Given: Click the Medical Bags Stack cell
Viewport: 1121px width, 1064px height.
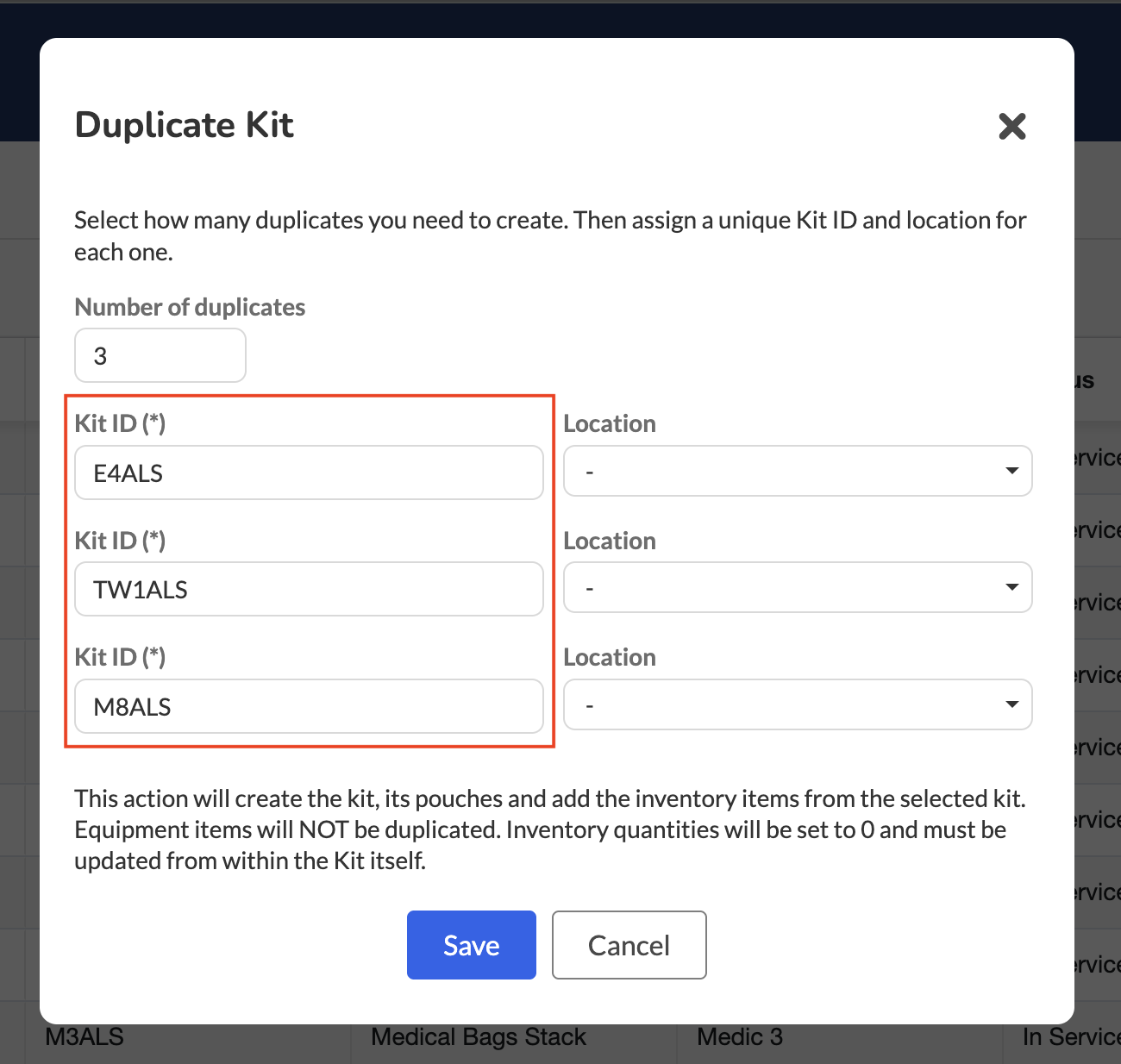Looking at the screenshot, I should [x=479, y=1036].
